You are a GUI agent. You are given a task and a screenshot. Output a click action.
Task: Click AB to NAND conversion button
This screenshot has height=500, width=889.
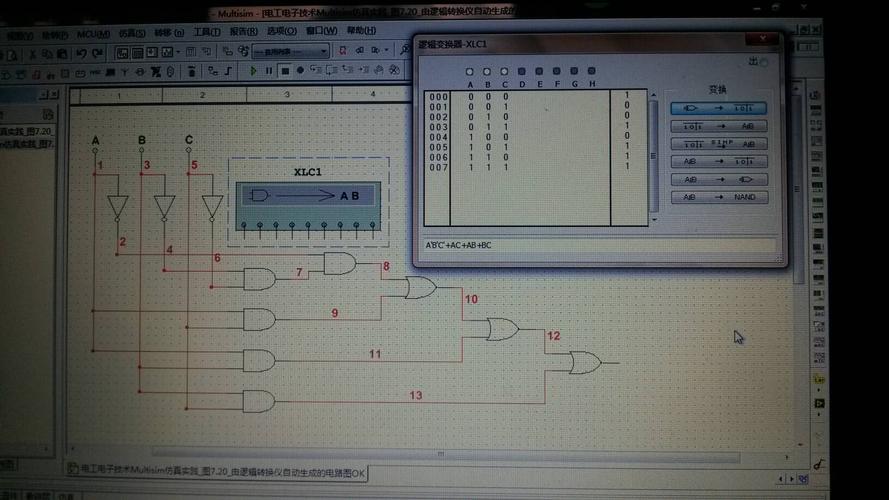click(x=719, y=197)
